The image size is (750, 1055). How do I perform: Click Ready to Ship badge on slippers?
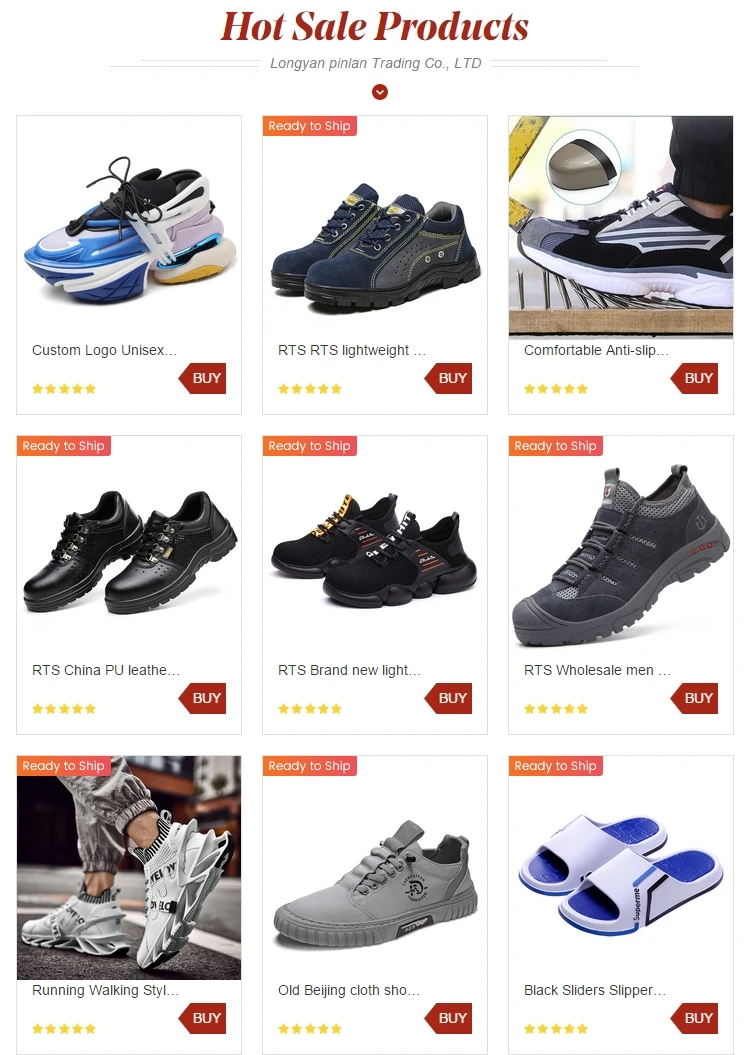pos(556,766)
